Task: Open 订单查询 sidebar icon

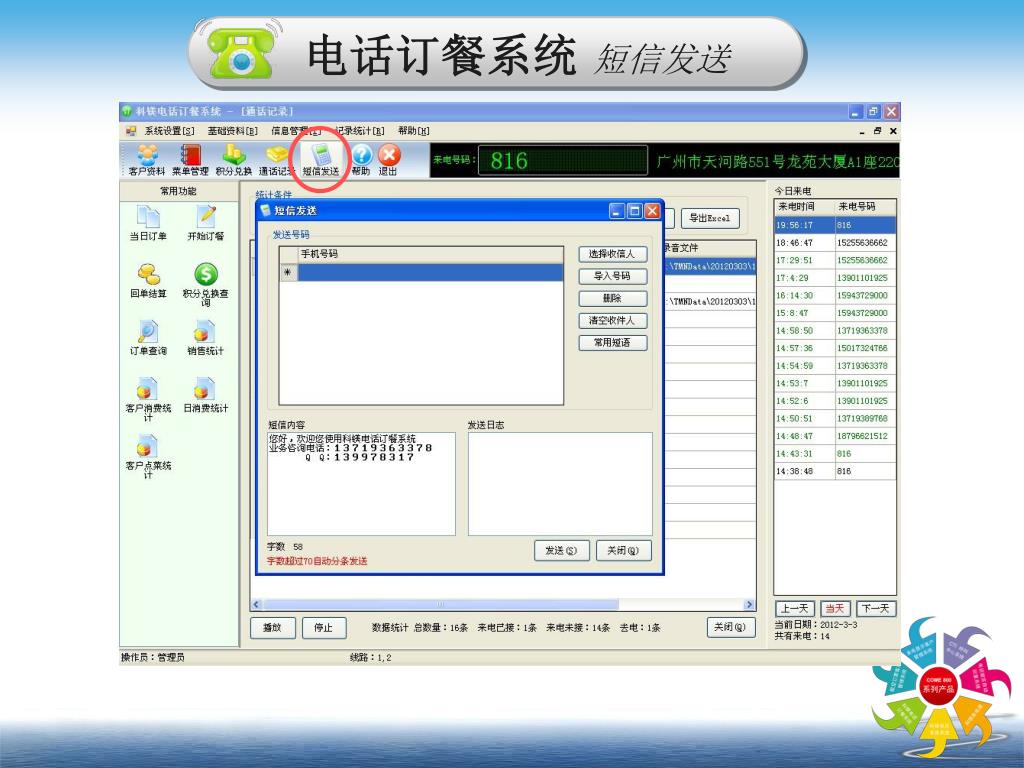Action: pos(148,338)
